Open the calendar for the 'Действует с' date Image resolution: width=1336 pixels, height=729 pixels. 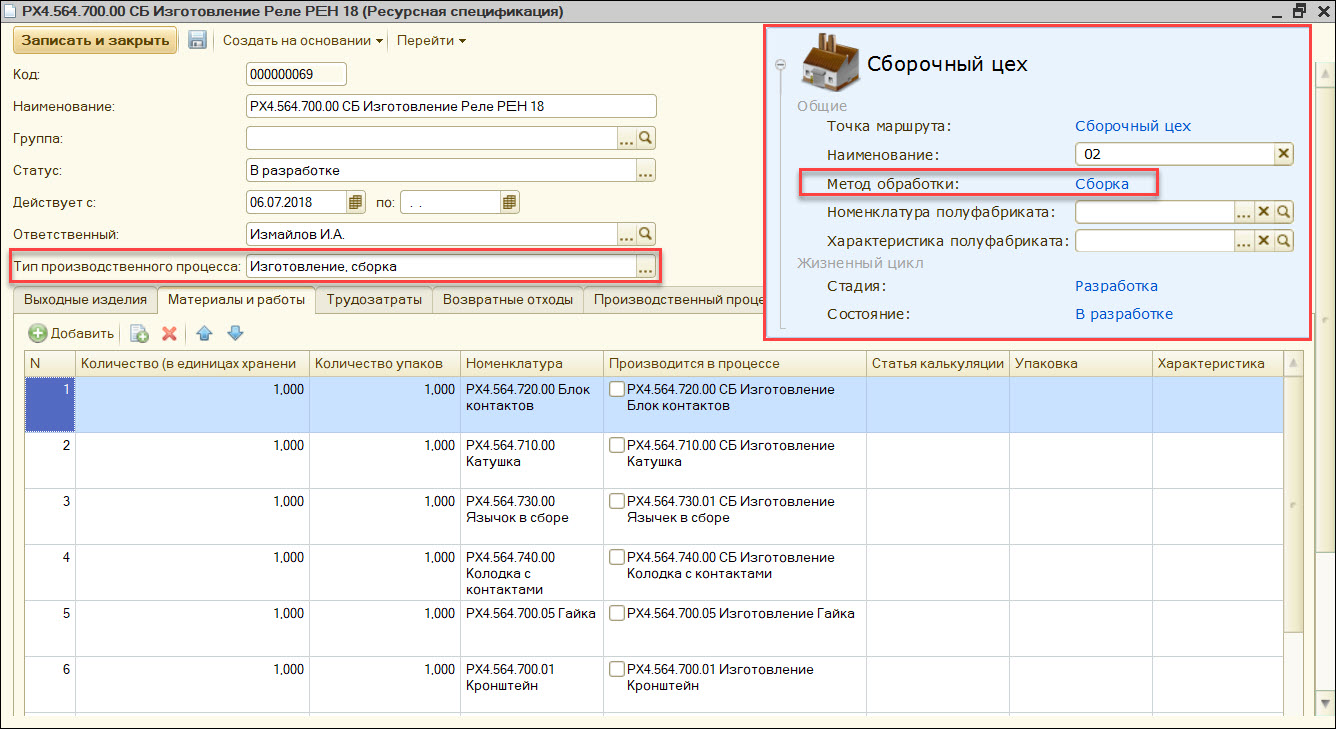tap(356, 201)
